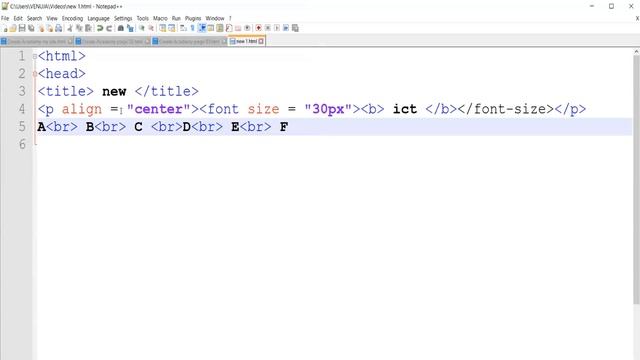The height and width of the screenshot is (360, 640).
Task: Open the Settings menu
Action: point(123,18)
